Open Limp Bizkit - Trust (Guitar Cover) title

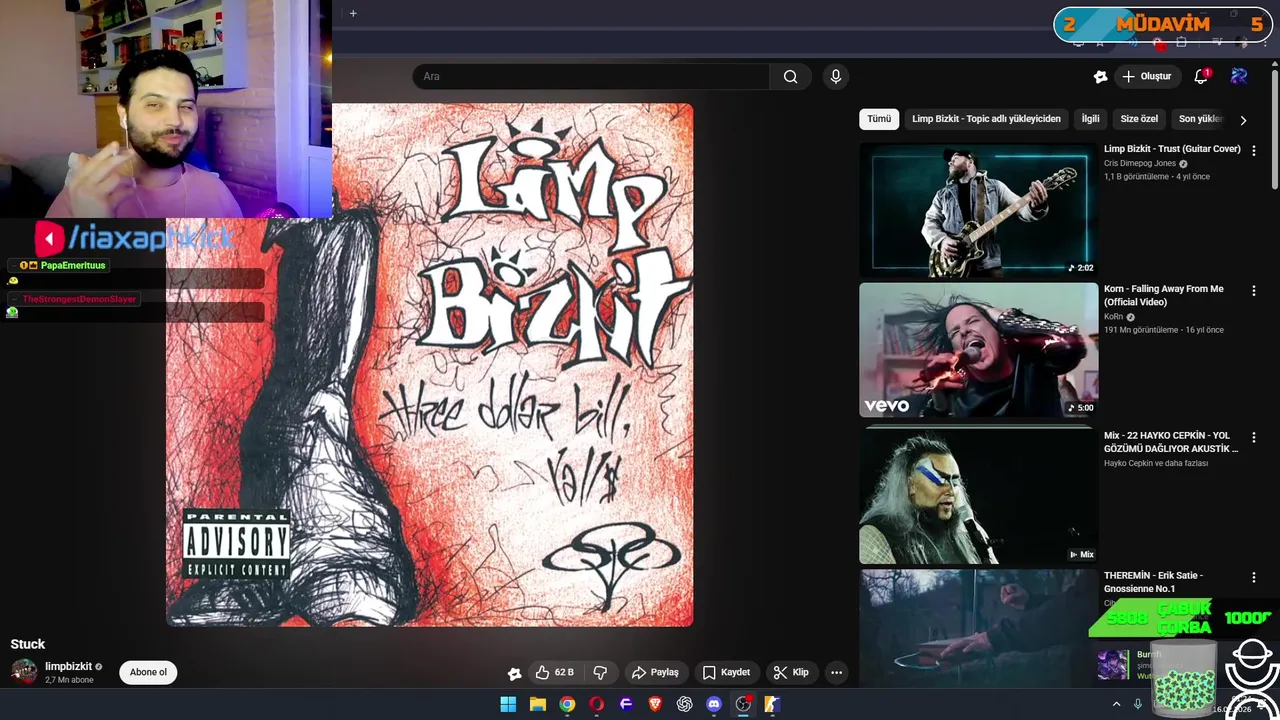point(1172,149)
